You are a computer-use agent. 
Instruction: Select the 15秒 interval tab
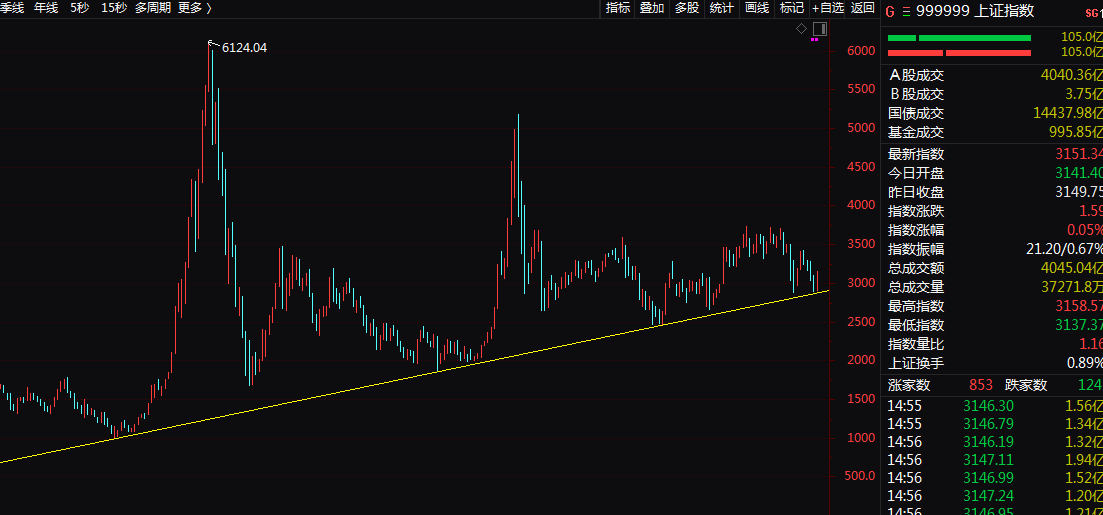pyautogui.click(x=114, y=8)
